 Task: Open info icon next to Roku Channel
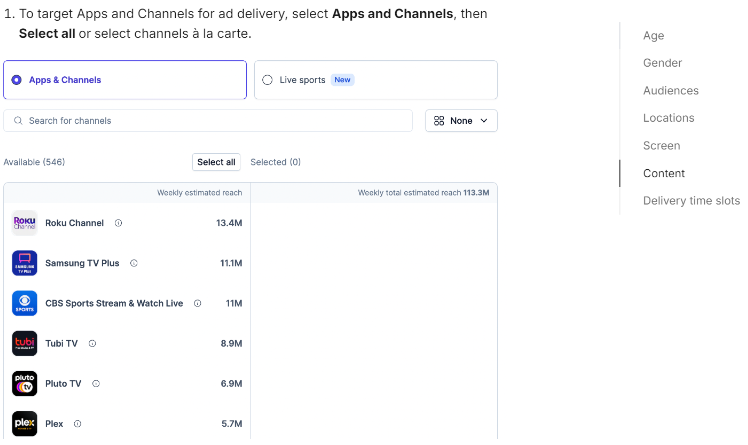pos(118,223)
